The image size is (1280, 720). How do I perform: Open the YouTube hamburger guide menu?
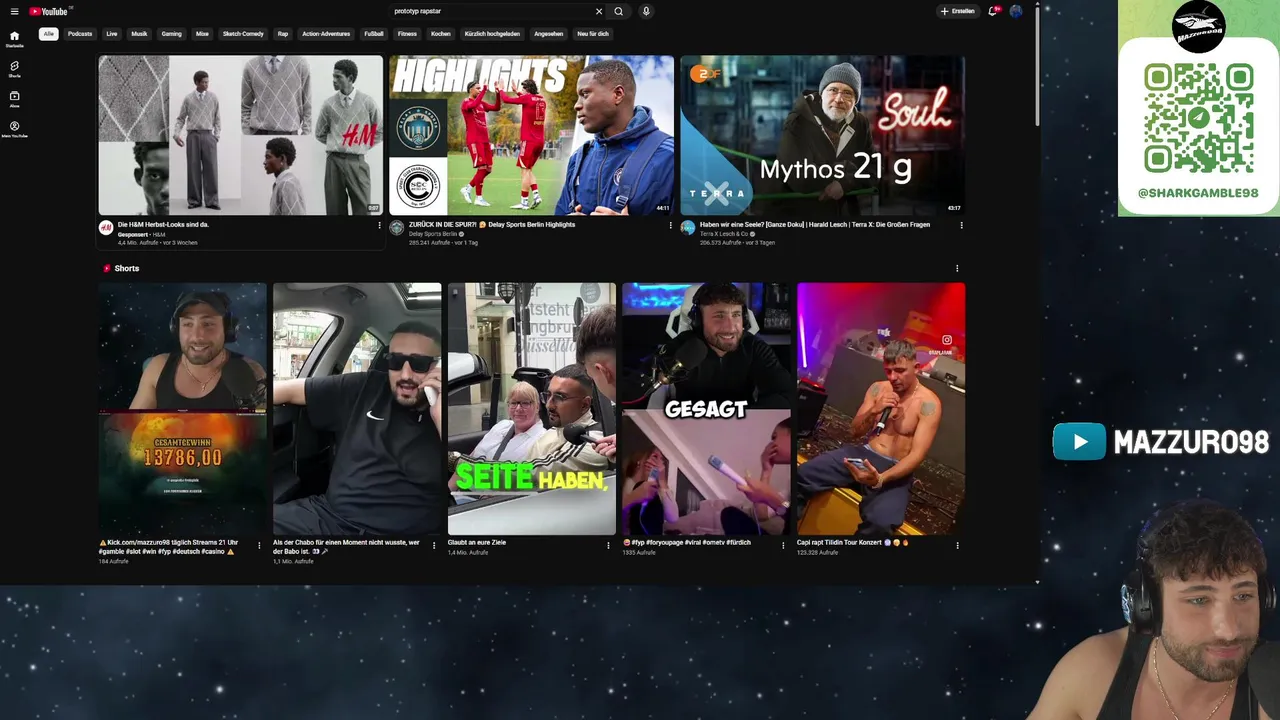pos(14,11)
